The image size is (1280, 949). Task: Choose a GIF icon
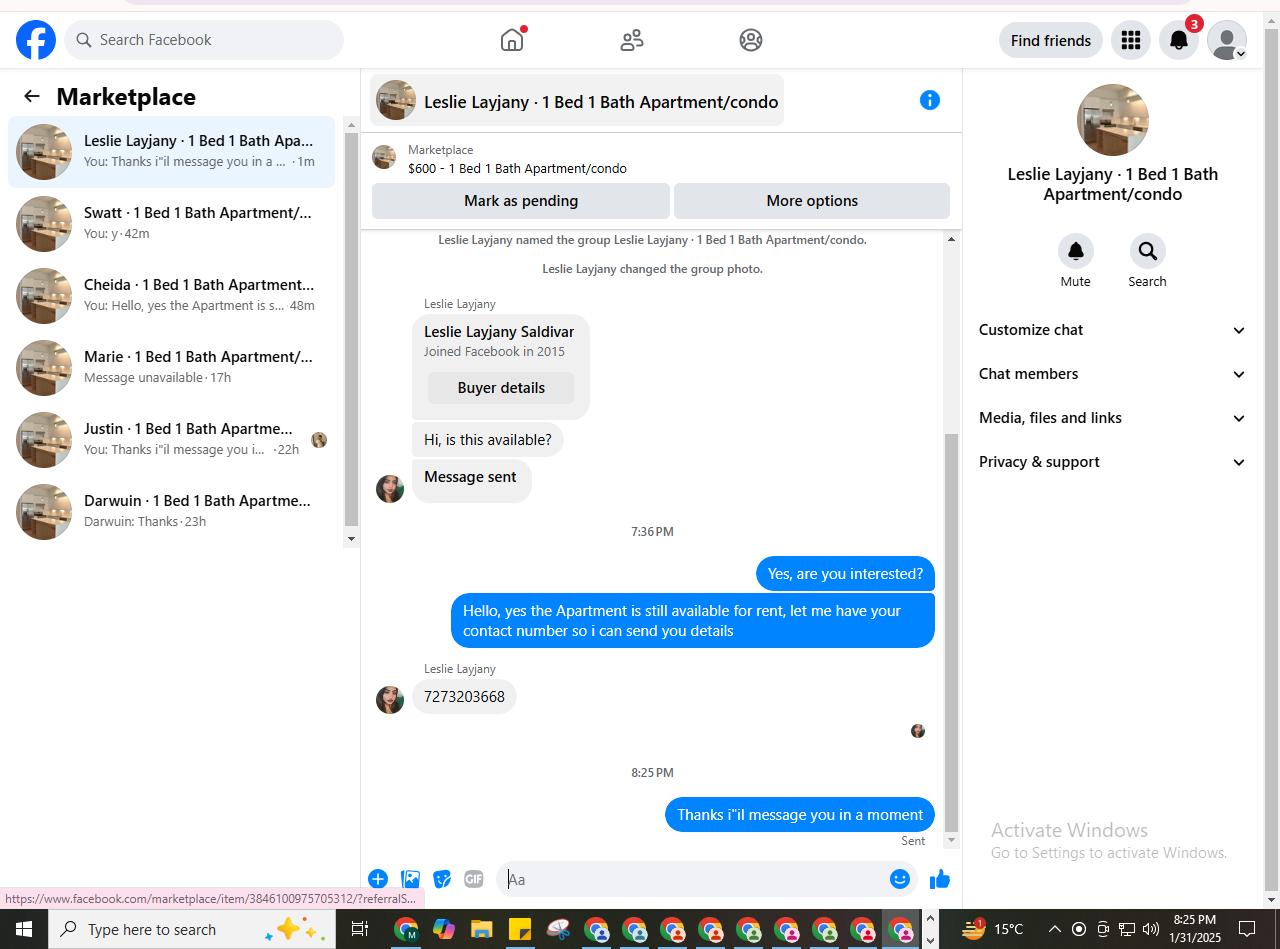coord(474,879)
